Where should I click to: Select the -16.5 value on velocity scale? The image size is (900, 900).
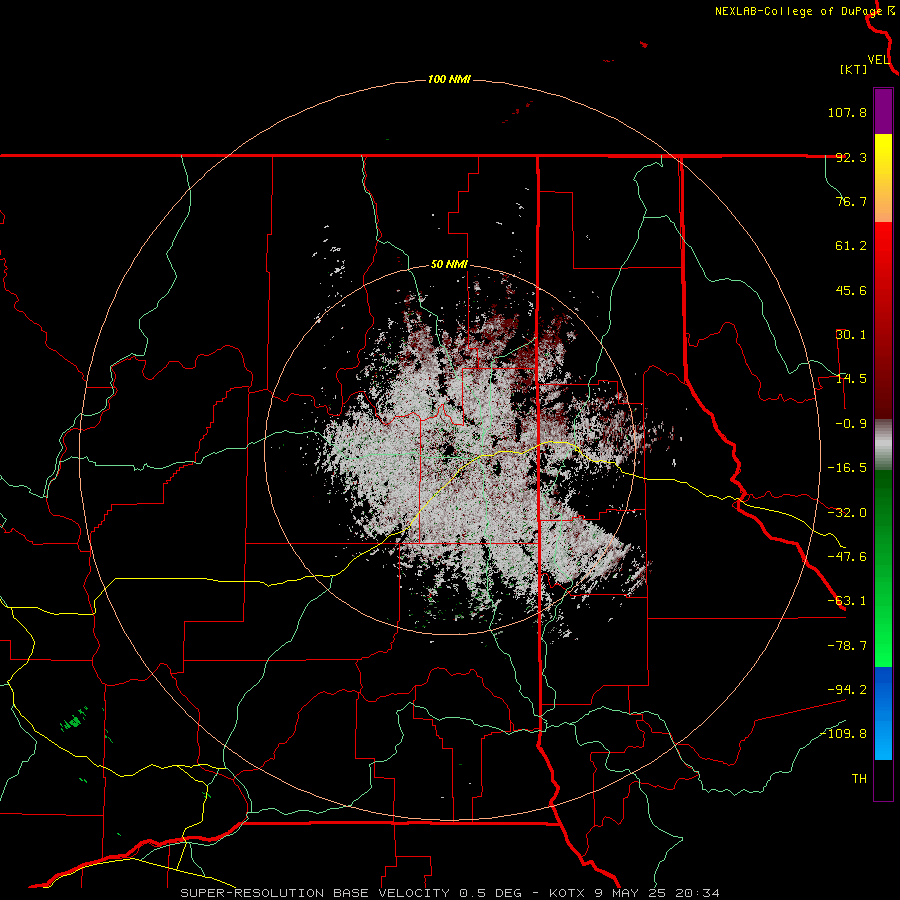(847, 468)
